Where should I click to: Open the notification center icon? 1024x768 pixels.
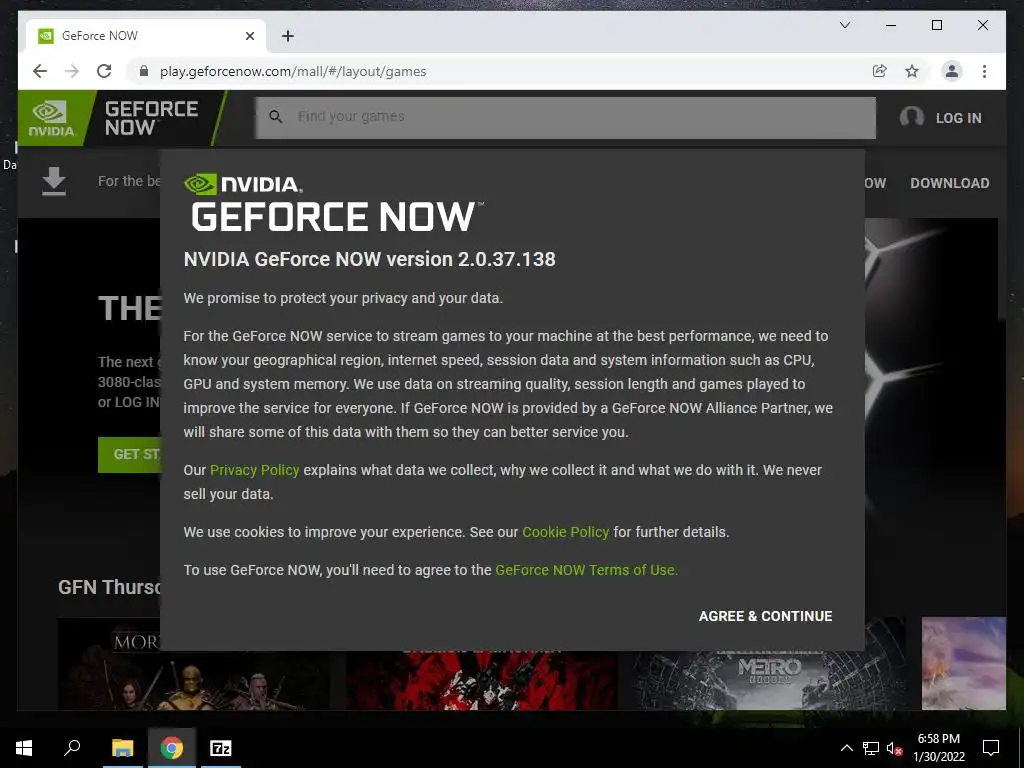coord(991,748)
